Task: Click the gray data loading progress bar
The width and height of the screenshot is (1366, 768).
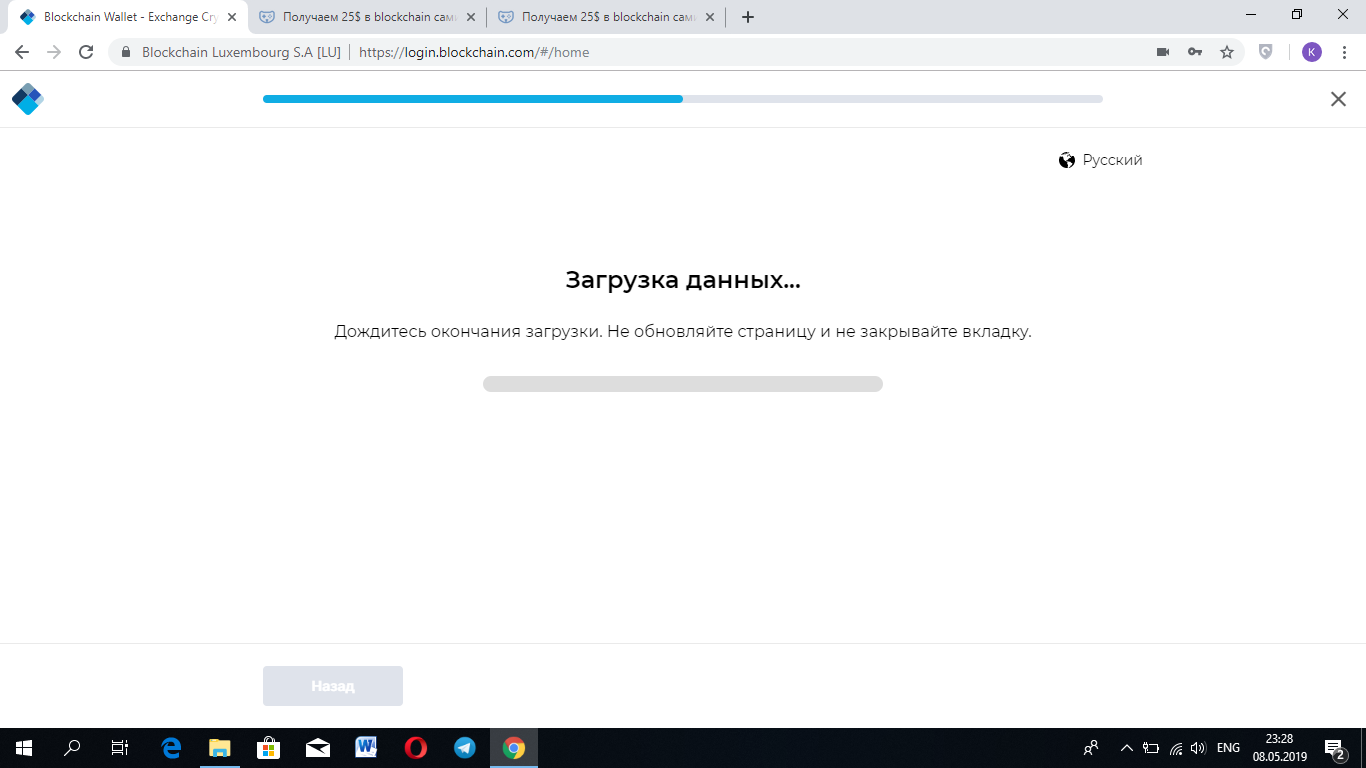Action: click(x=683, y=384)
